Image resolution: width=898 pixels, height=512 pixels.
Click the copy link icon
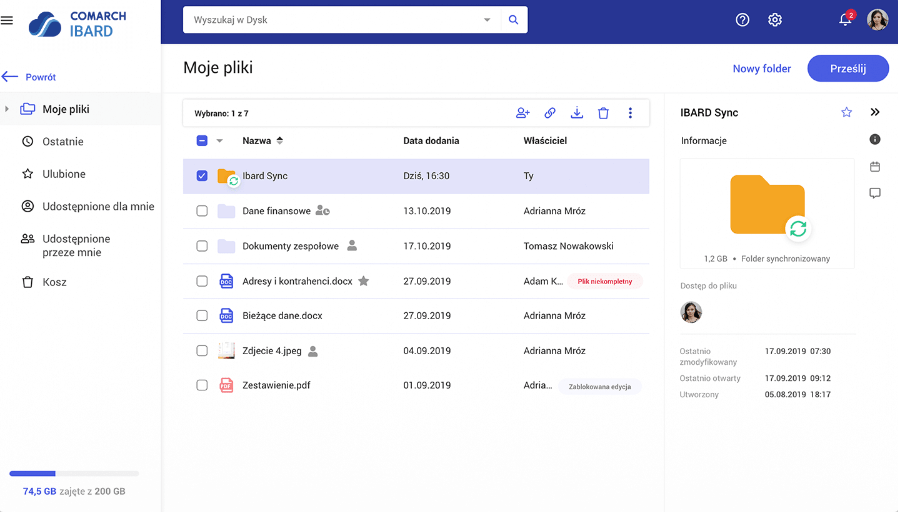click(550, 113)
